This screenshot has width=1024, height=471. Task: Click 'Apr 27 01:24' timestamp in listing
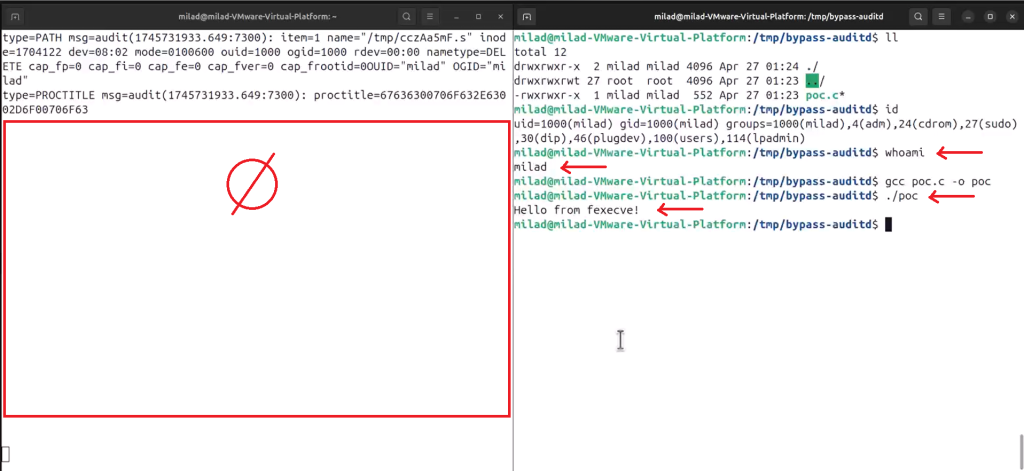point(760,66)
